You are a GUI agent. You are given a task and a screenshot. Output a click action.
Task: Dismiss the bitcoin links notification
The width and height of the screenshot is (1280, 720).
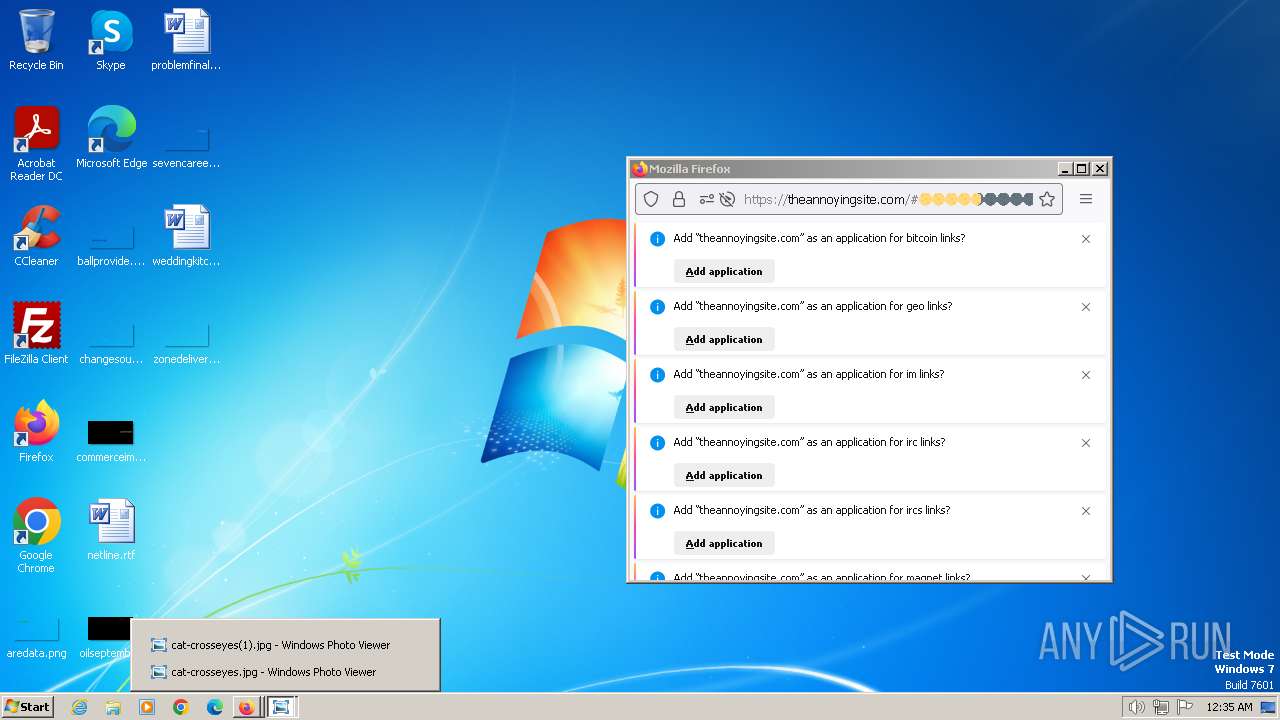pyautogui.click(x=1086, y=239)
